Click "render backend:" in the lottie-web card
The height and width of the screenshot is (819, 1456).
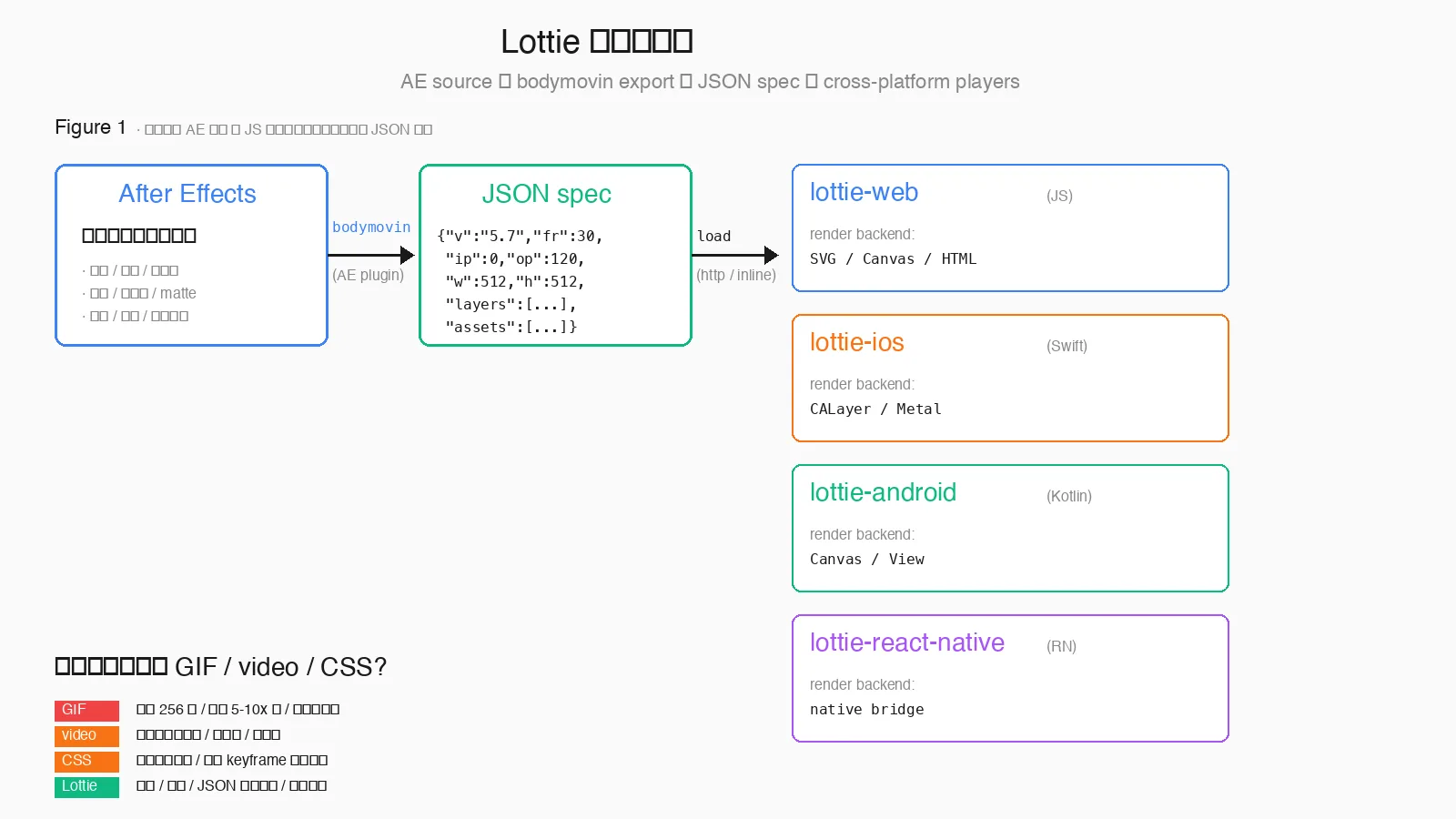click(x=862, y=234)
